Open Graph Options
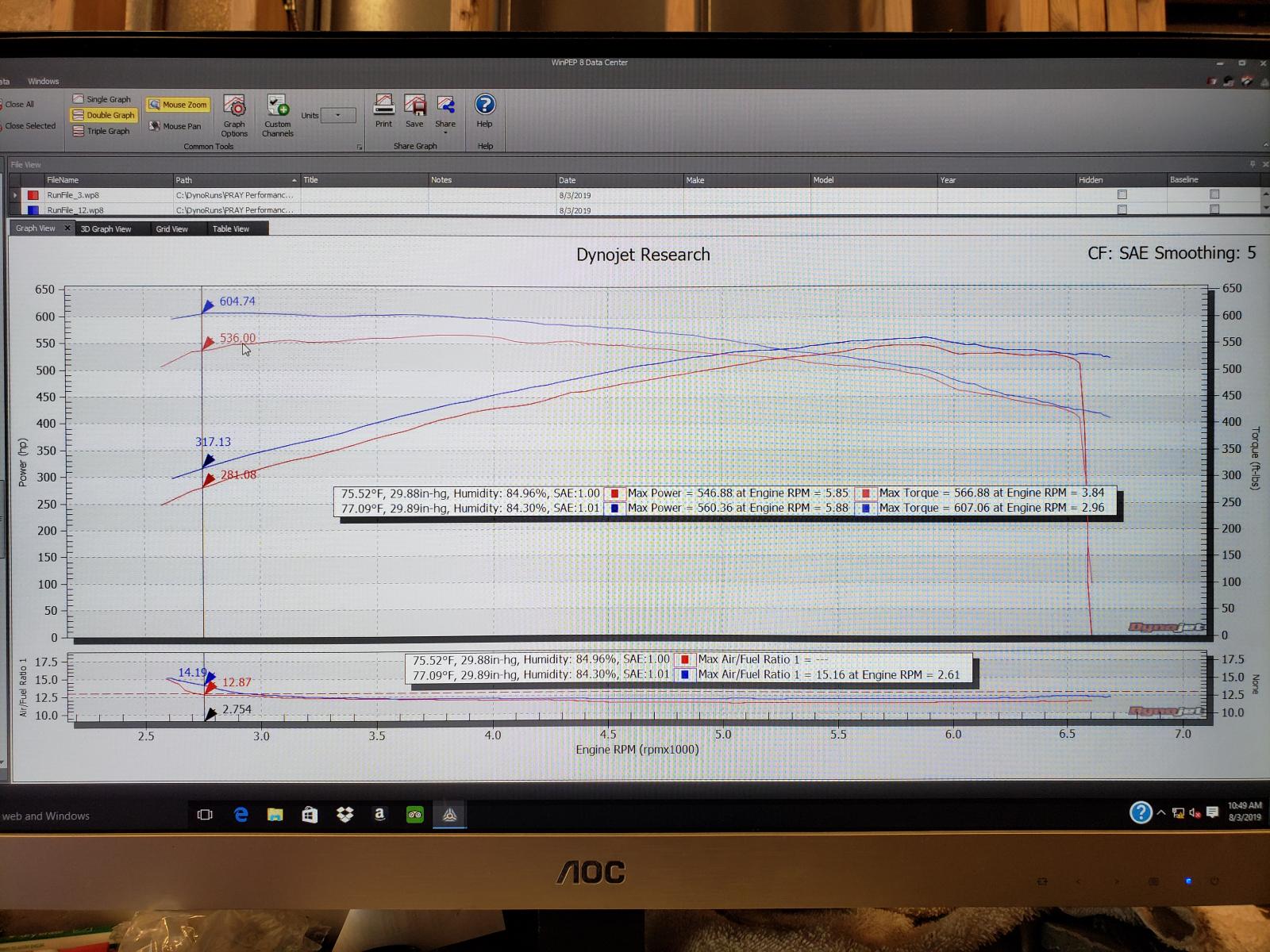The height and width of the screenshot is (952, 1270). coord(234,116)
